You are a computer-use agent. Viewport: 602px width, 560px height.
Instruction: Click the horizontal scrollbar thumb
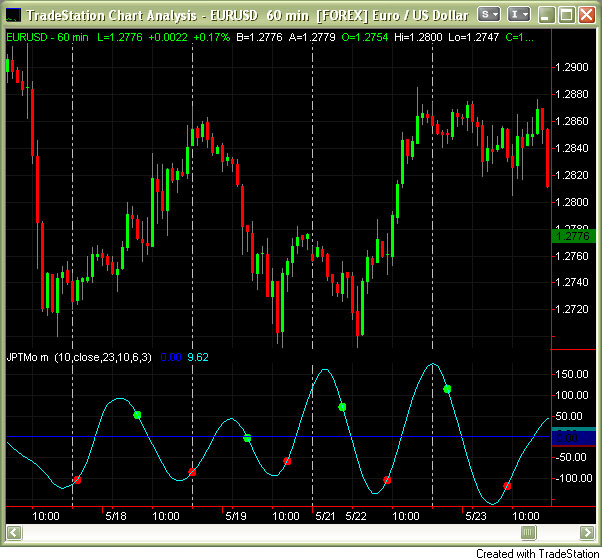[x=528, y=533]
